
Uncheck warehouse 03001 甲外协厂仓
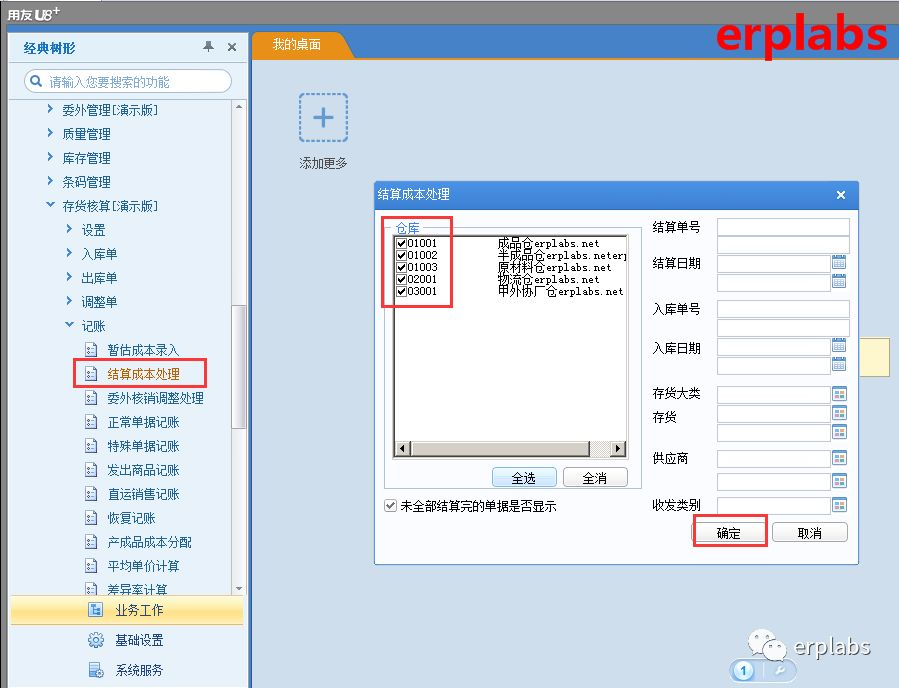(401, 291)
